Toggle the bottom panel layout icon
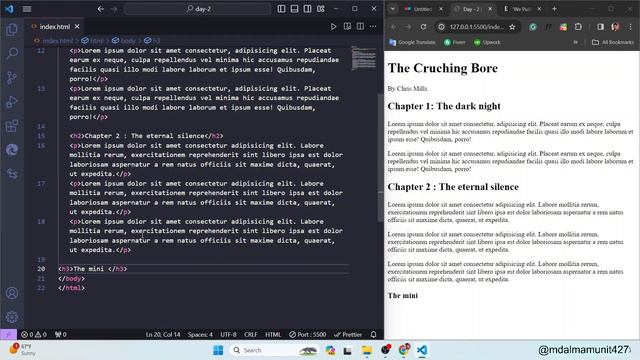Screen dimensions: 640x360 click(x=294, y=9)
